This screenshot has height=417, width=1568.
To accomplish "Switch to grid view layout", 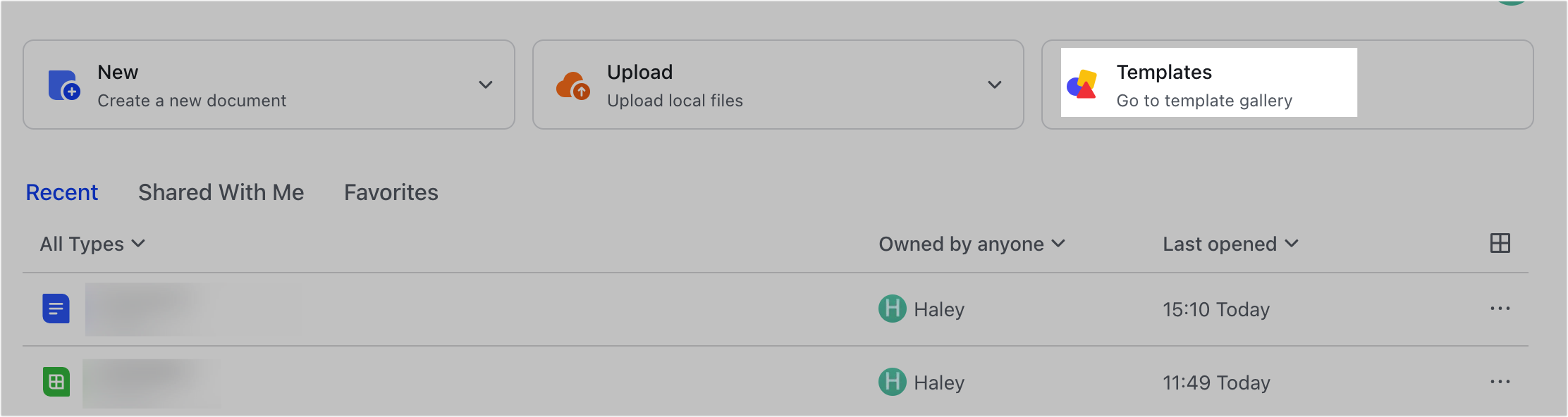I will 1500,243.
